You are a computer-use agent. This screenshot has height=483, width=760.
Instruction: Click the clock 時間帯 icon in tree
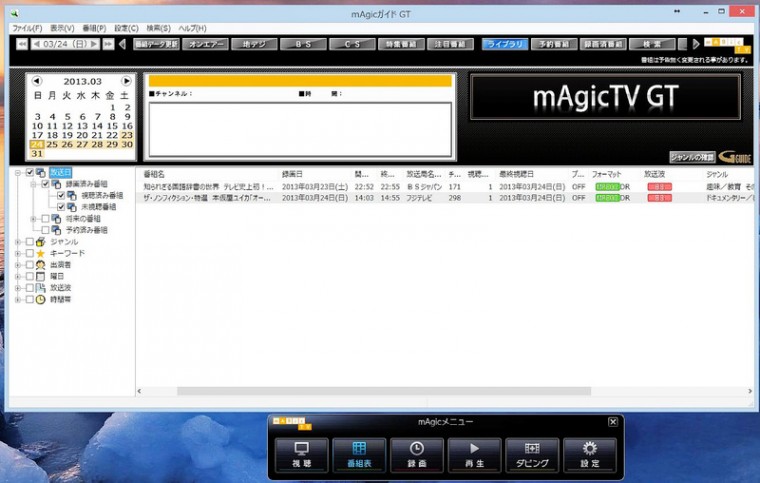click(40, 299)
